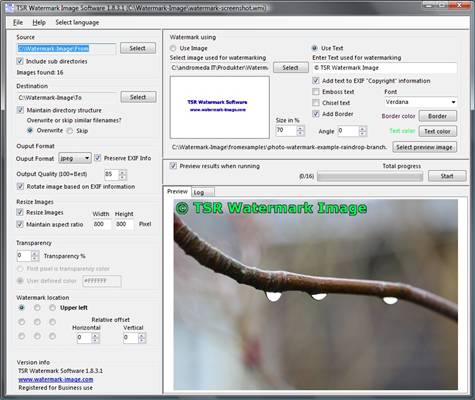The width and height of the screenshot is (475, 400).
Task: Select lower center watermark location radio
Action: 37,336
